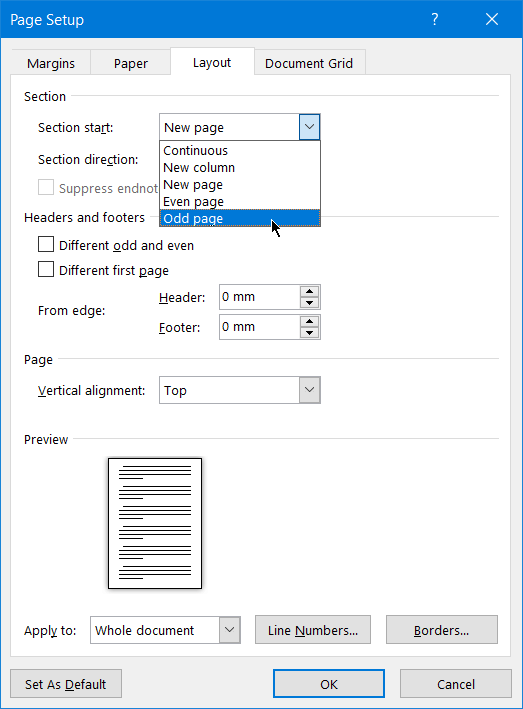Click the page preview thumbnail
The image size is (523, 709).
point(155,524)
